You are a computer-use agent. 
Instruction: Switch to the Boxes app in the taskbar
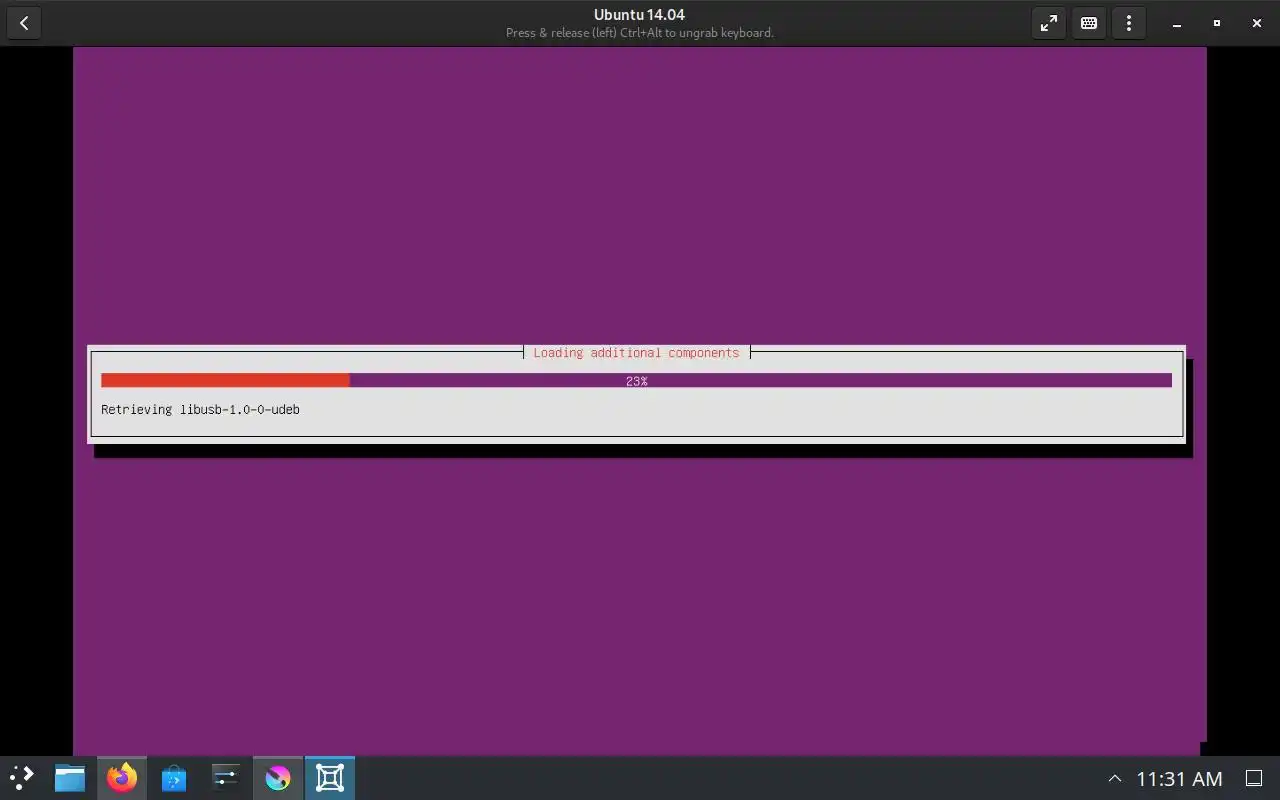(330, 777)
